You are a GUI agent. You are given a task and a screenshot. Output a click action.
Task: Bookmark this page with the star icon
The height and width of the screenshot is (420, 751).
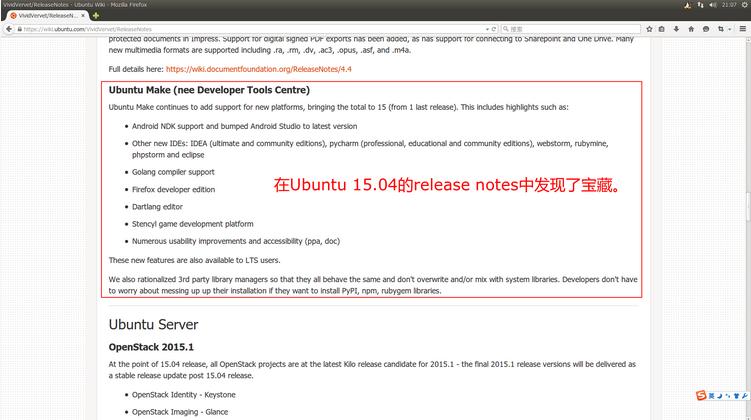pyautogui.click(x=649, y=29)
